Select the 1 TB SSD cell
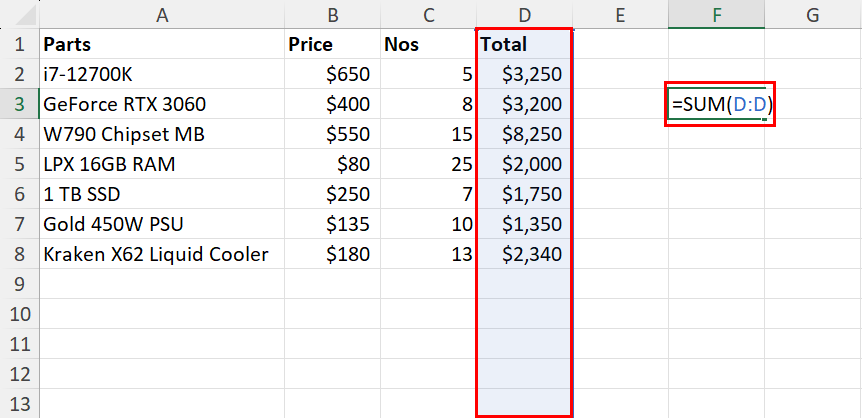 [162, 194]
